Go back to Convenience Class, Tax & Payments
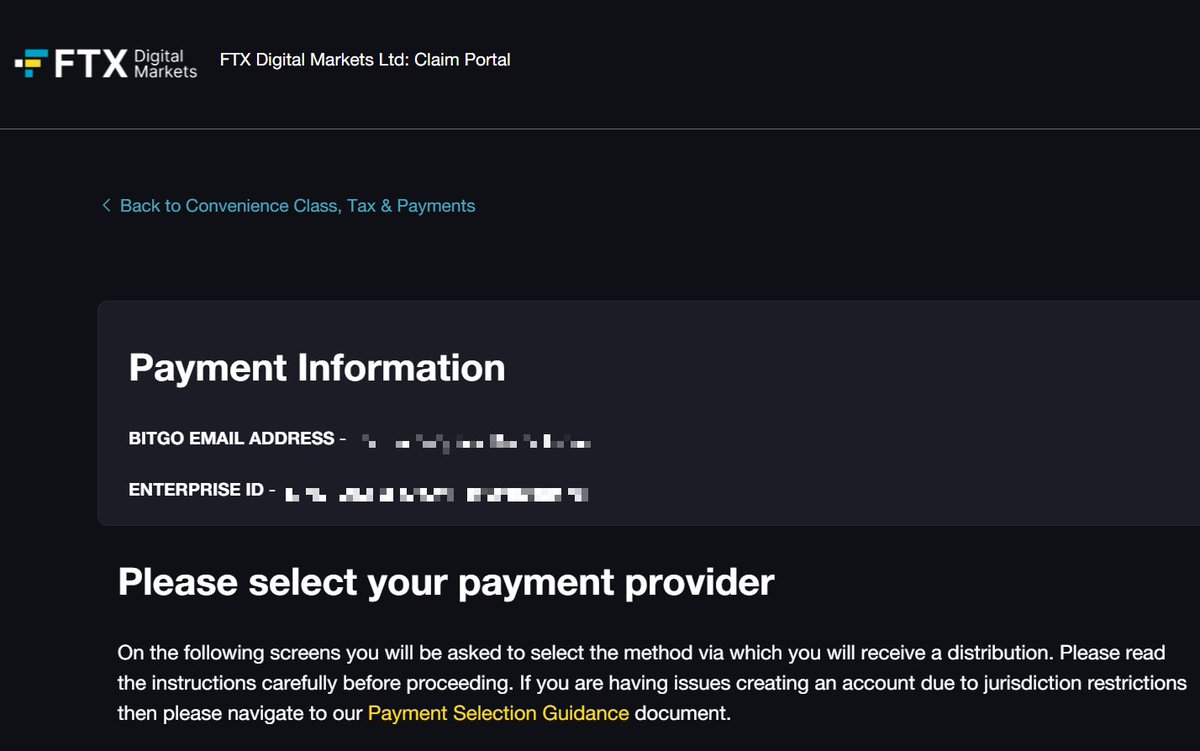Screen dimensions: 1200x751 pos(297,206)
